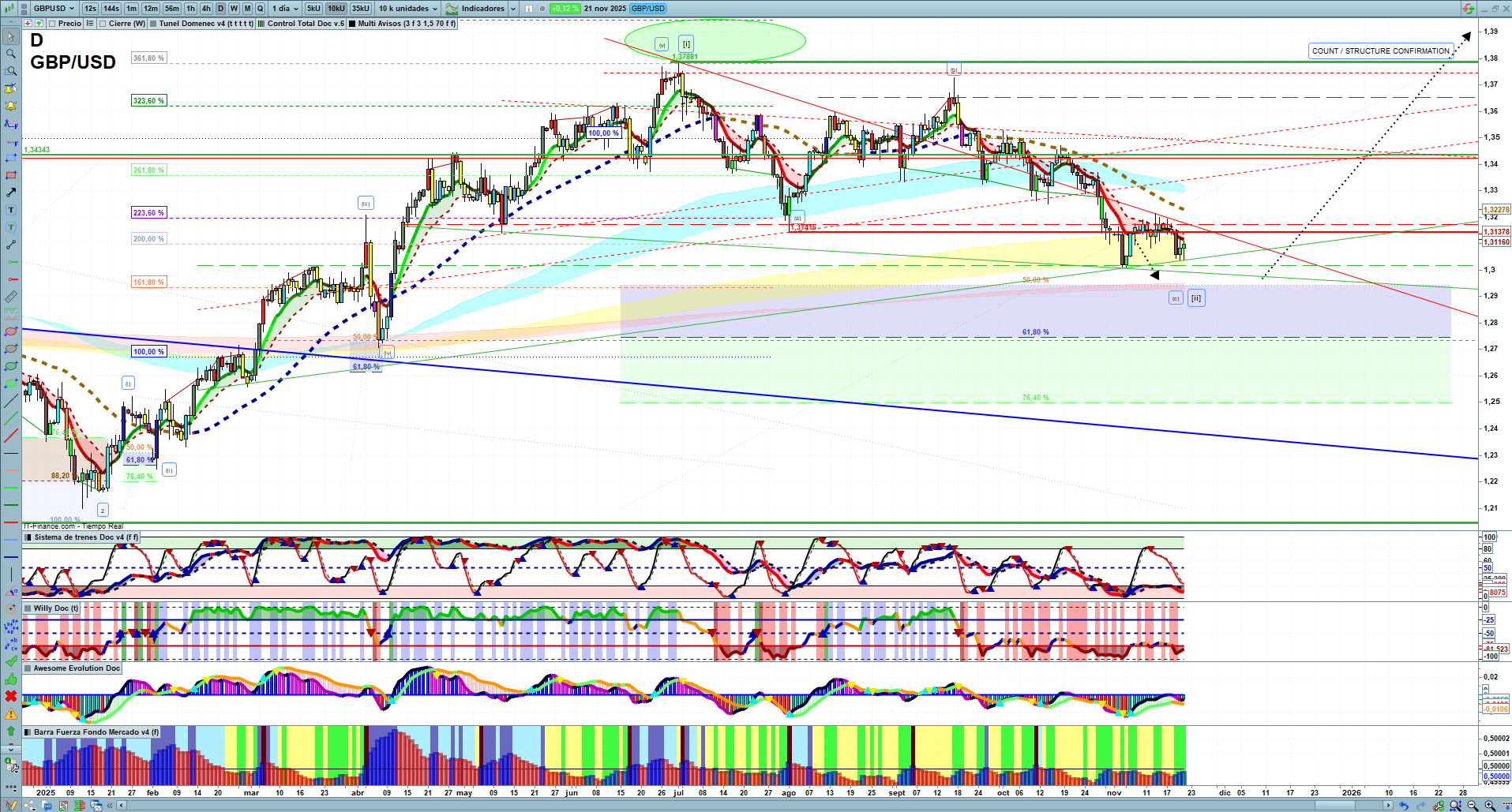Select the magnifying glass zoom tool

(x=11, y=54)
